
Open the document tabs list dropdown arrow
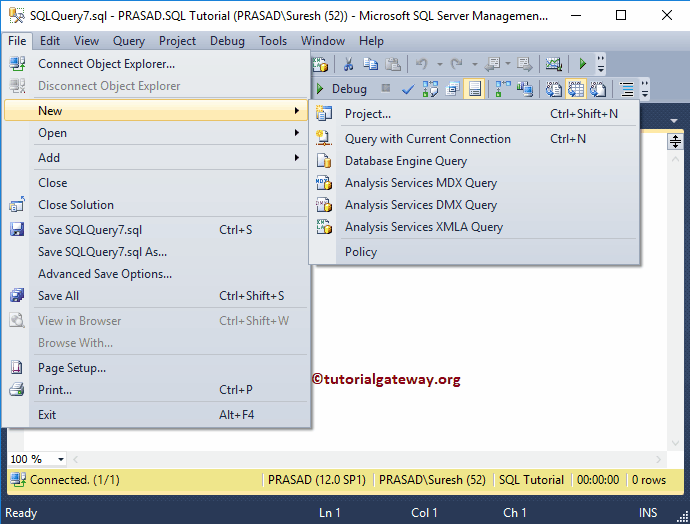(x=674, y=121)
